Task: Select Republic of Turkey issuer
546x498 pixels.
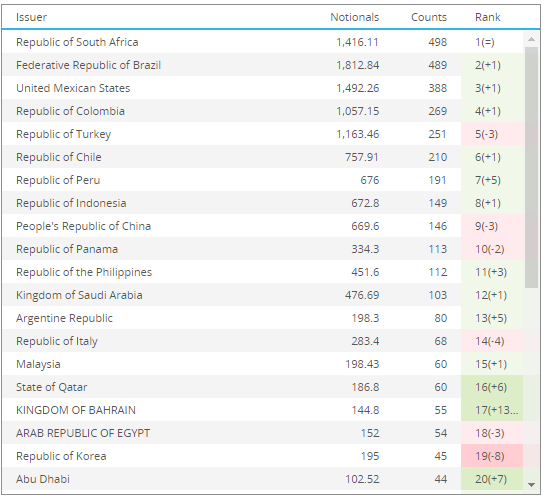Action: coord(63,134)
